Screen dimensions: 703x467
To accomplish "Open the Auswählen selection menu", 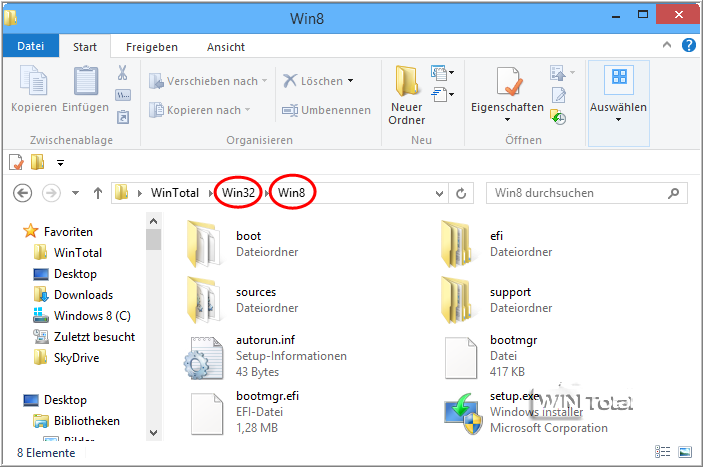I will click(x=618, y=104).
